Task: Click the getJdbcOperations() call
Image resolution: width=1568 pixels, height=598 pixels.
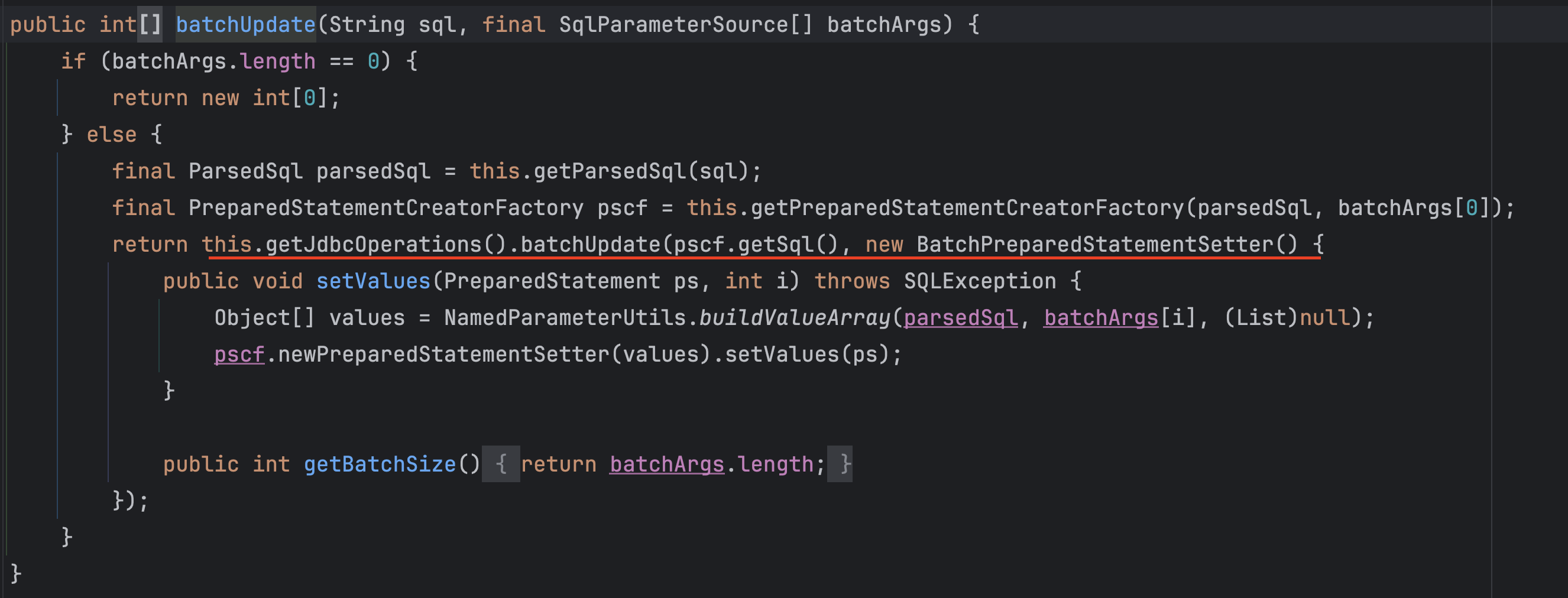Action: (x=386, y=245)
